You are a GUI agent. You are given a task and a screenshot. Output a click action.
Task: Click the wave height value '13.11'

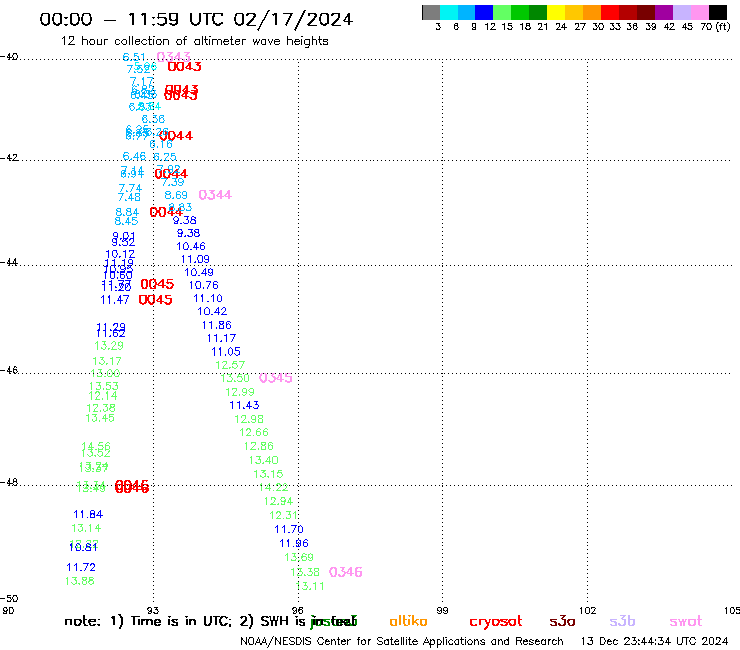tap(310, 587)
